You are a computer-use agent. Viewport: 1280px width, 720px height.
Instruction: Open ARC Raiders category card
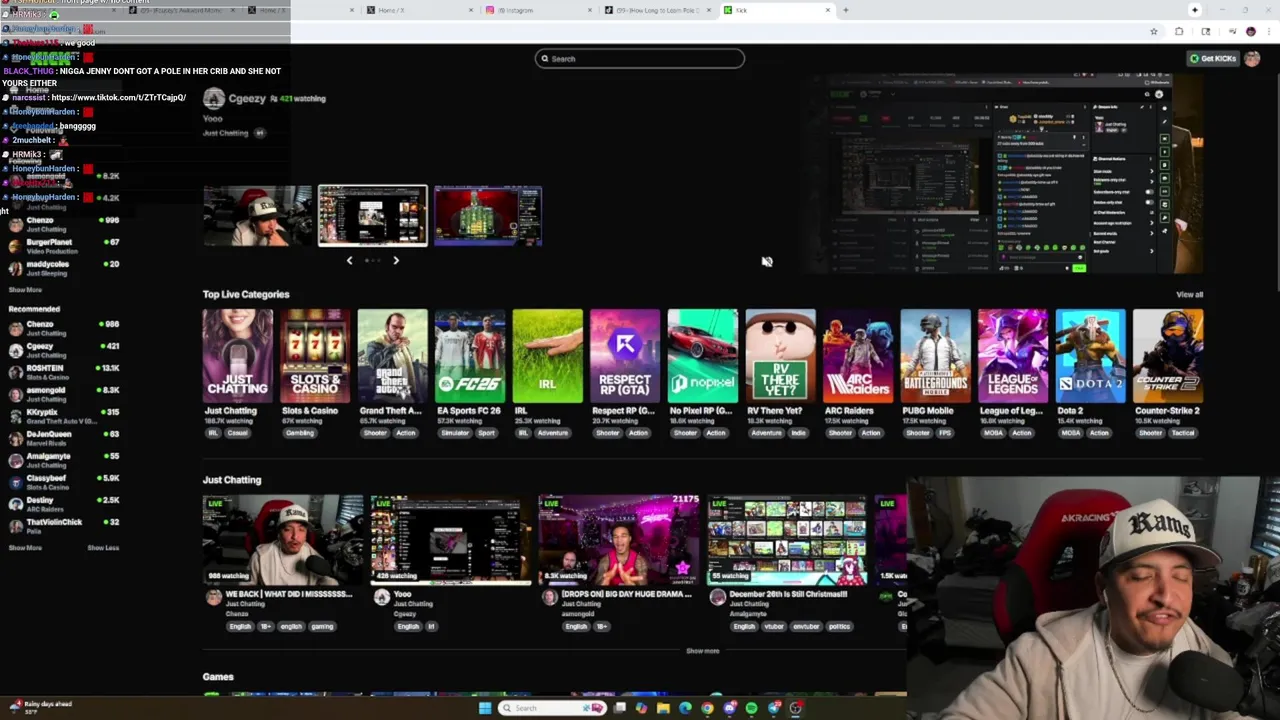(858, 356)
